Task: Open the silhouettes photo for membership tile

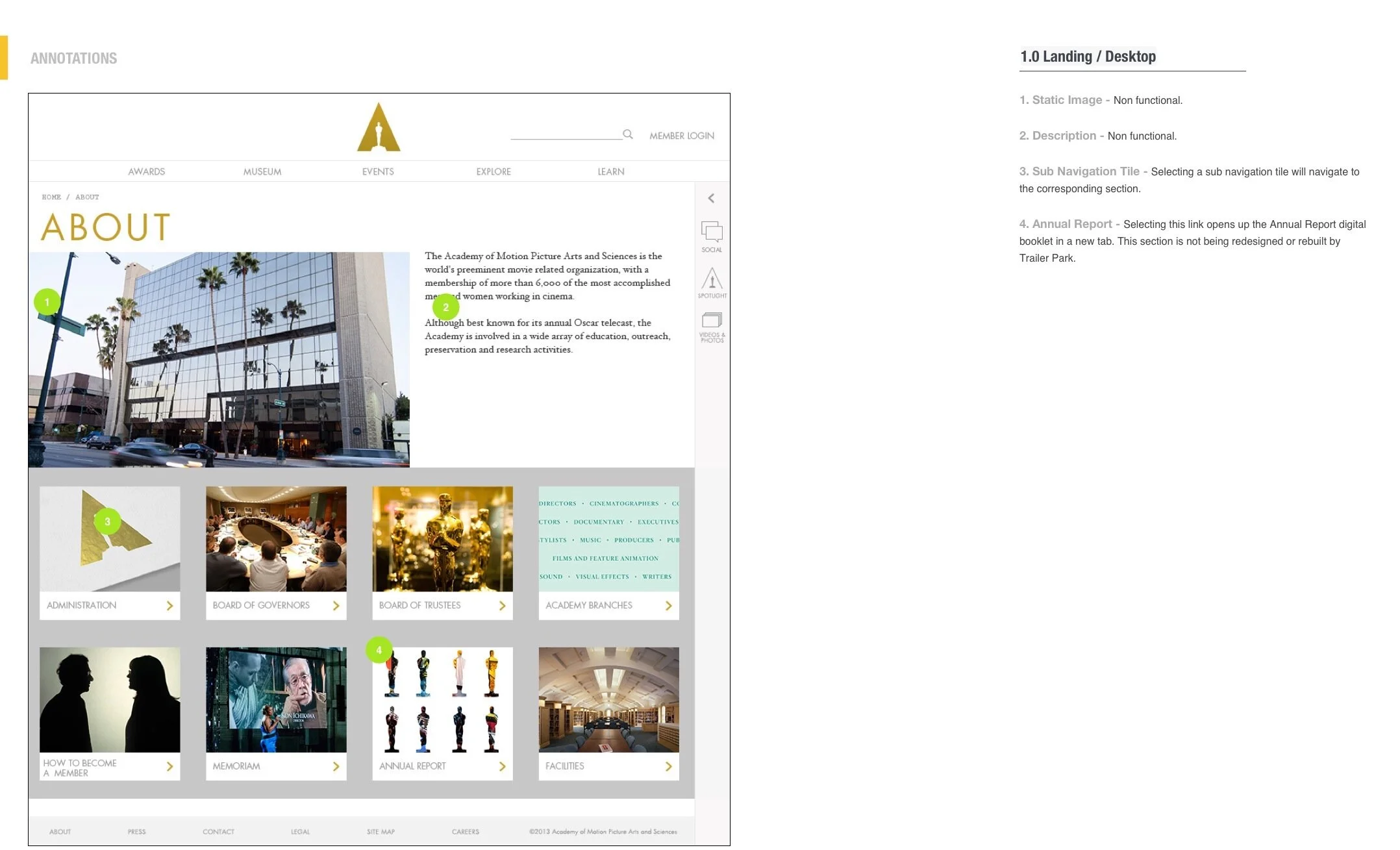Action: tap(110, 700)
